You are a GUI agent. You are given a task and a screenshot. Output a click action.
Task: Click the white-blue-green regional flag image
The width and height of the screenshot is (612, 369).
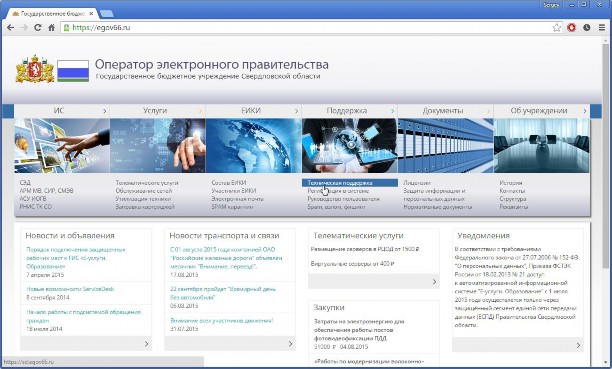(73, 71)
